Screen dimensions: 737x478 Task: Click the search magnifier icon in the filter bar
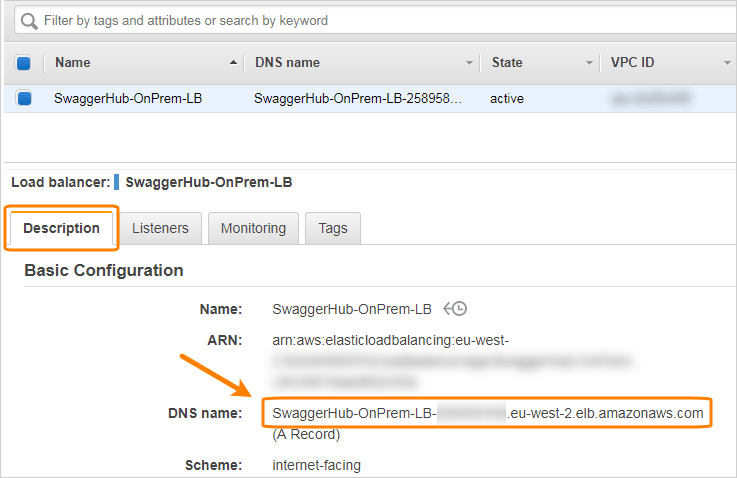[29, 21]
